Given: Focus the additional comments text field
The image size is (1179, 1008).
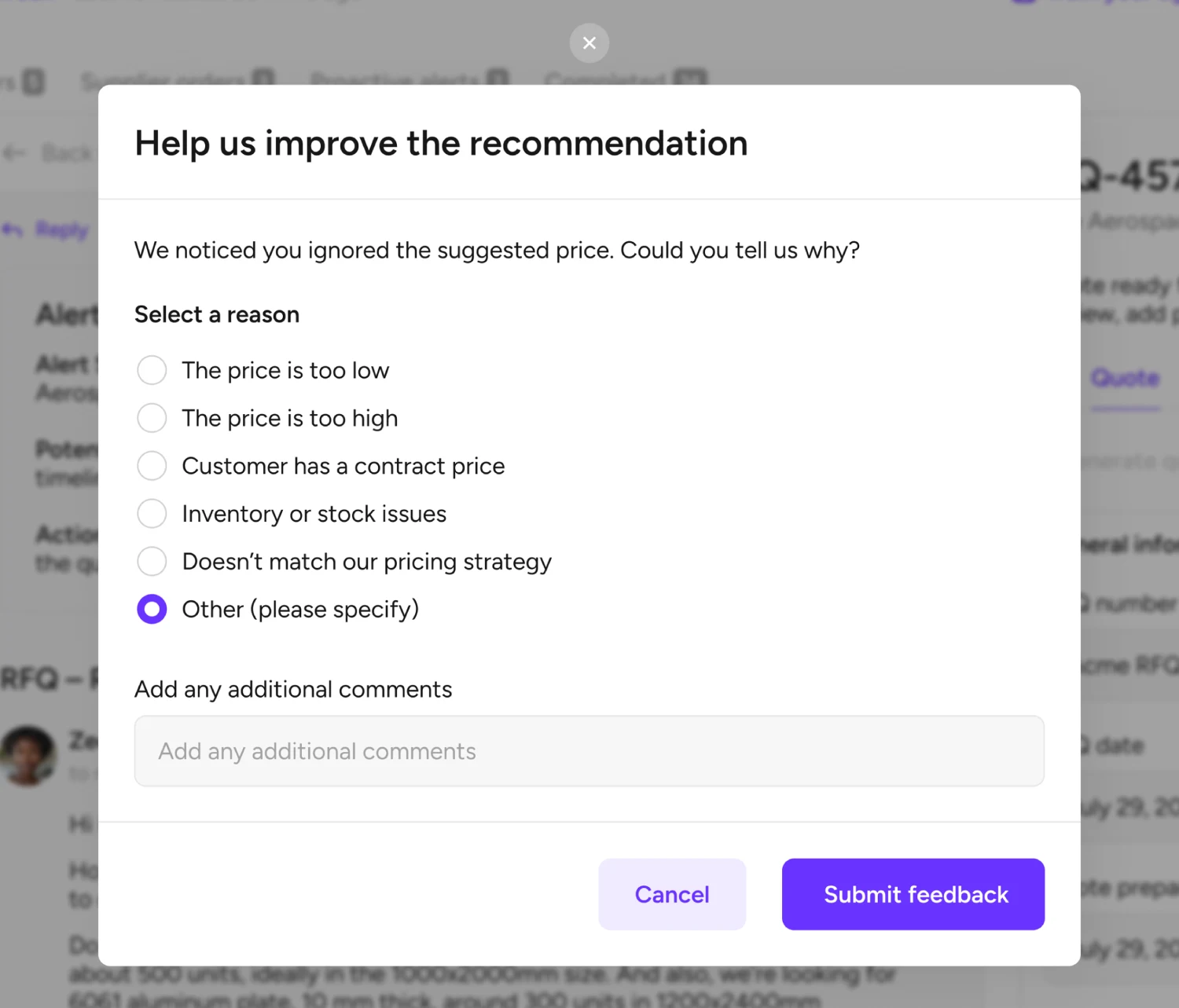Looking at the screenshot, I should (589, 751).
